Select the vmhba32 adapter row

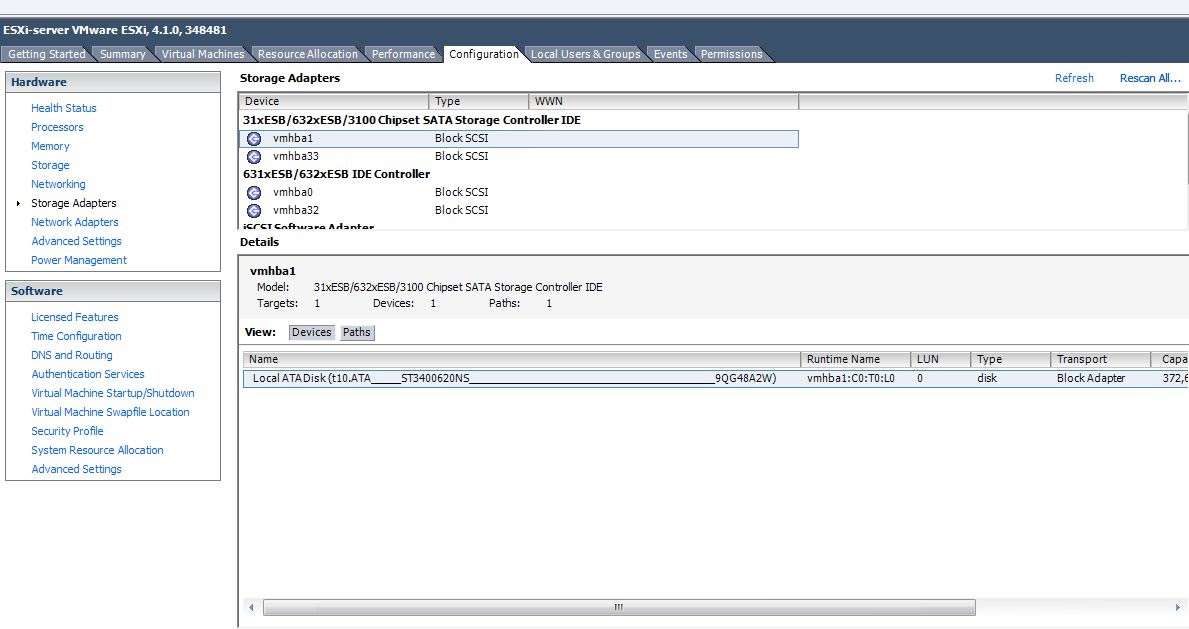click(519, 211)
